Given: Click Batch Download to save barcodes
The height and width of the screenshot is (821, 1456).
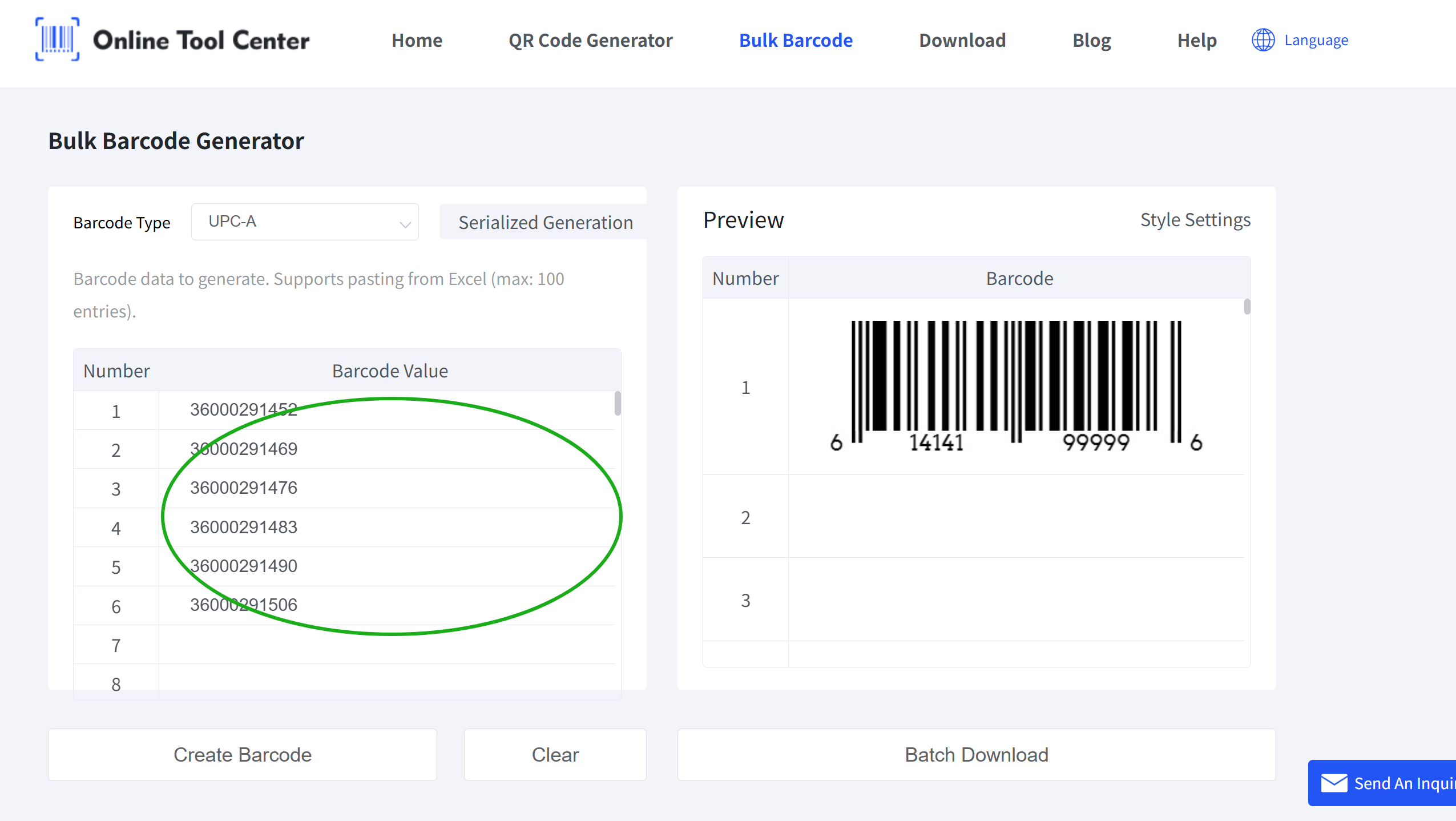Looking at the screenshot, I should point(976,754).
